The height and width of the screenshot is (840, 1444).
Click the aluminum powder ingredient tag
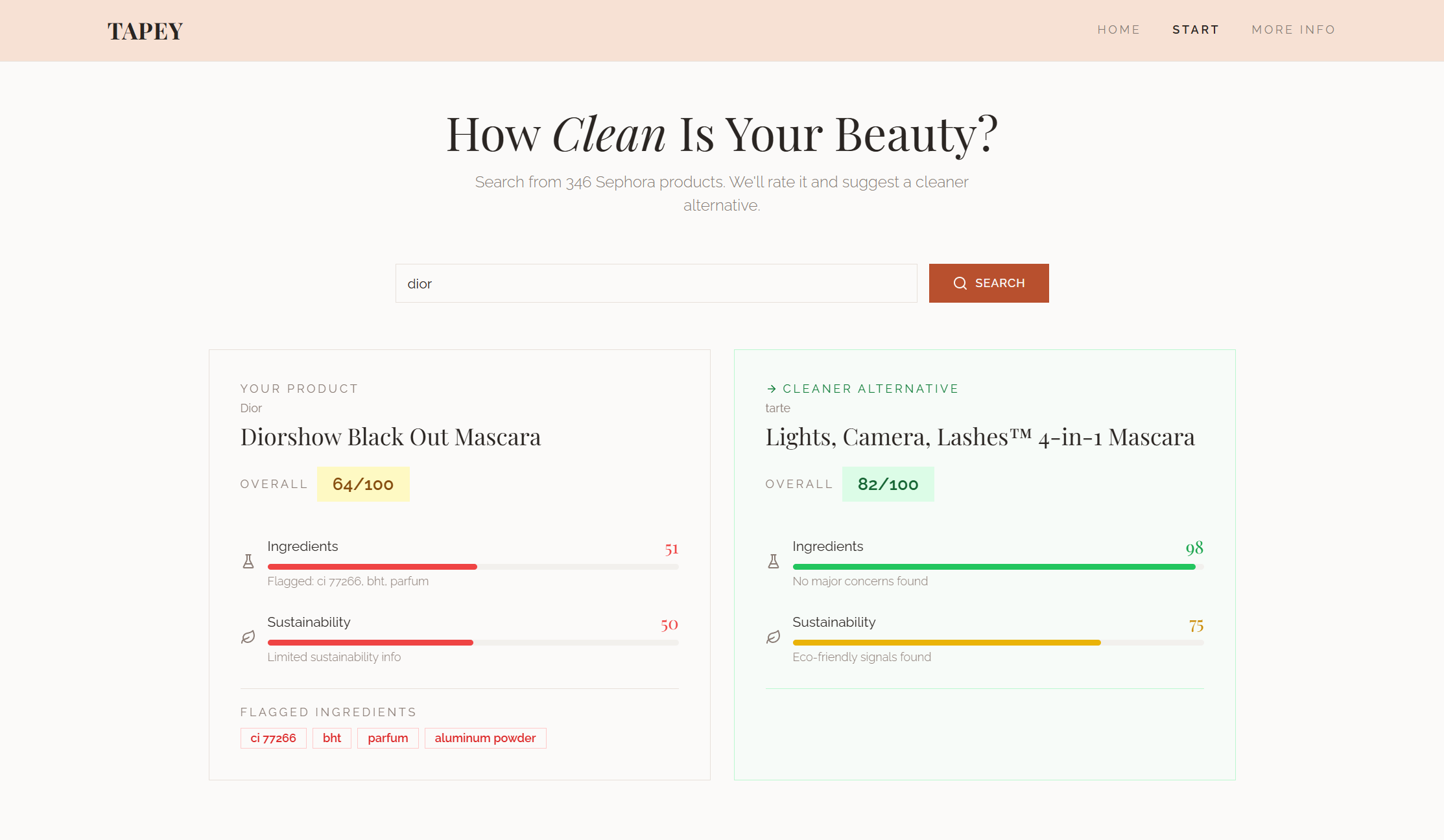(x=485, y=738)
